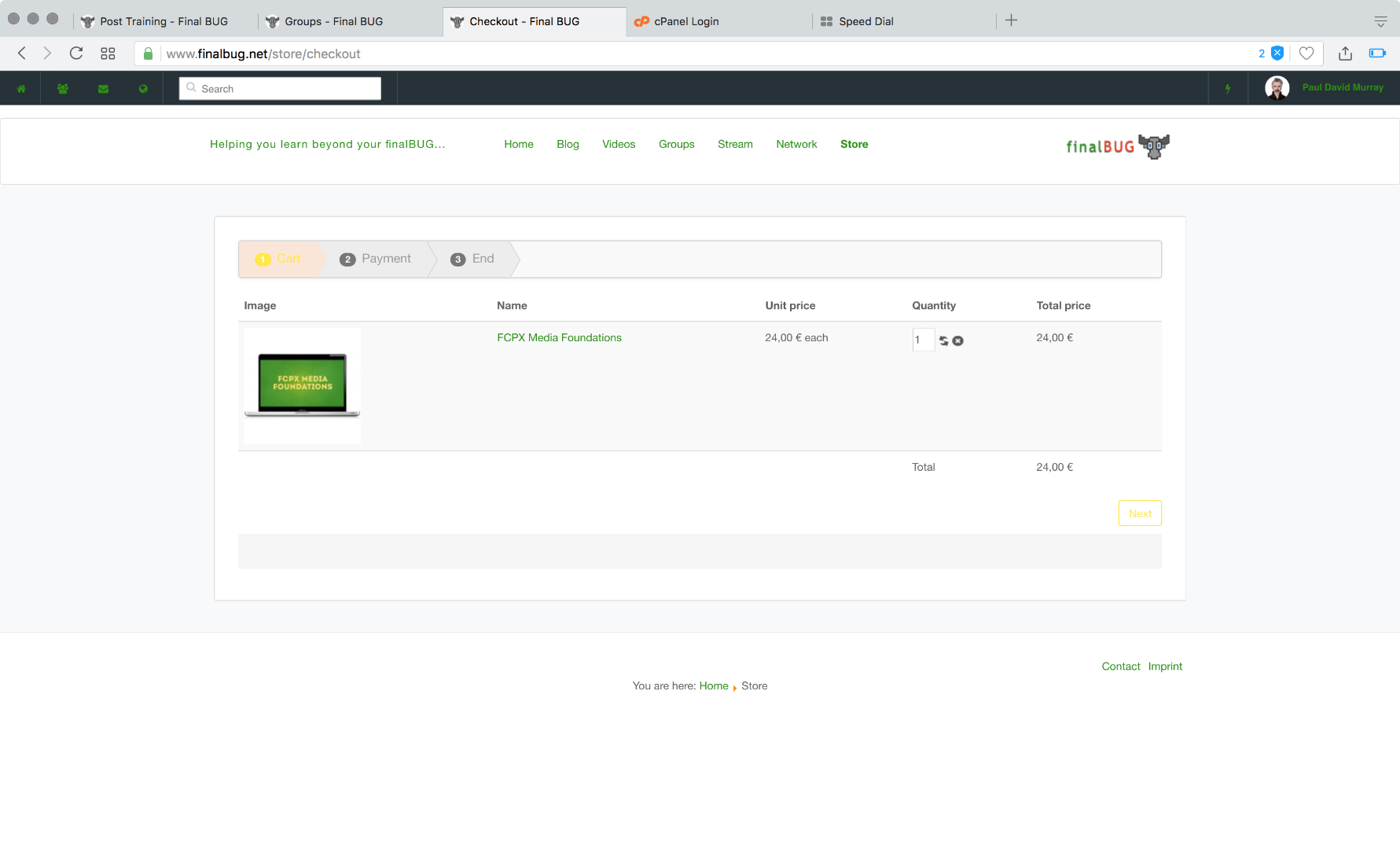
Task: Bookmark page with the heart icon
Action: click(1306, 53)
